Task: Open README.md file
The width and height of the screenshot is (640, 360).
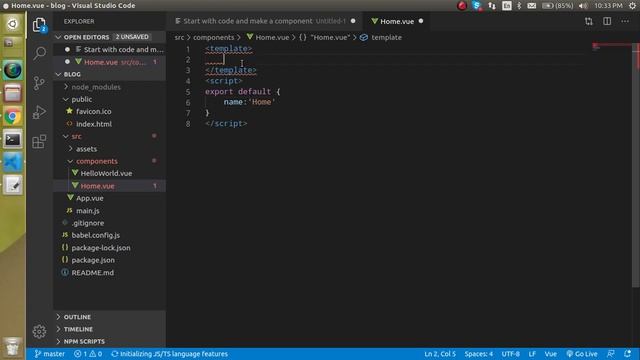Action: coord(109,273)
